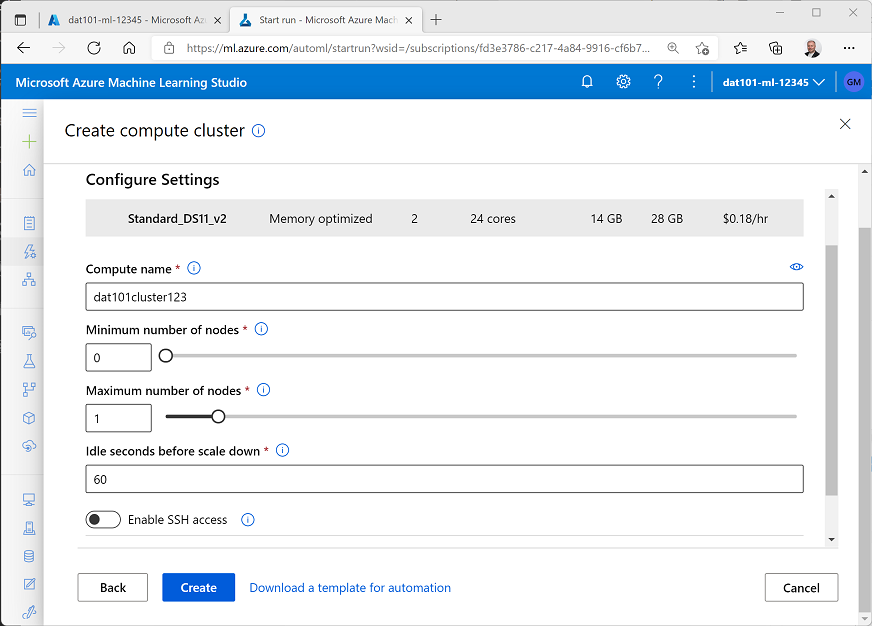Open the dat101-ml-12345 workspace dropdown
Screen dimensions: 872x626
[x=772, y=81]
